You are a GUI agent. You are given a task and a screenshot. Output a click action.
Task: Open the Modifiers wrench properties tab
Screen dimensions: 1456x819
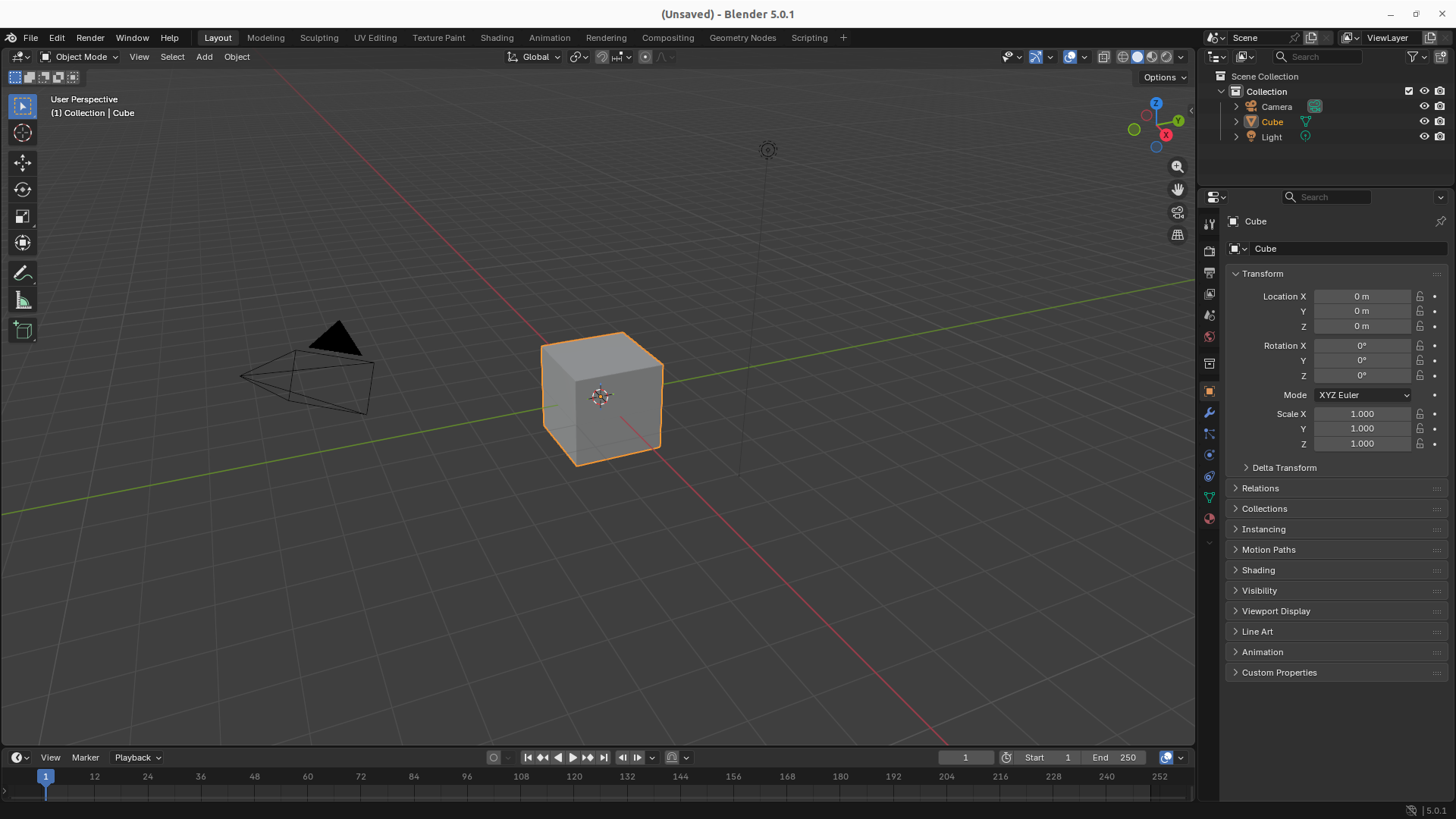point(1210,413)
